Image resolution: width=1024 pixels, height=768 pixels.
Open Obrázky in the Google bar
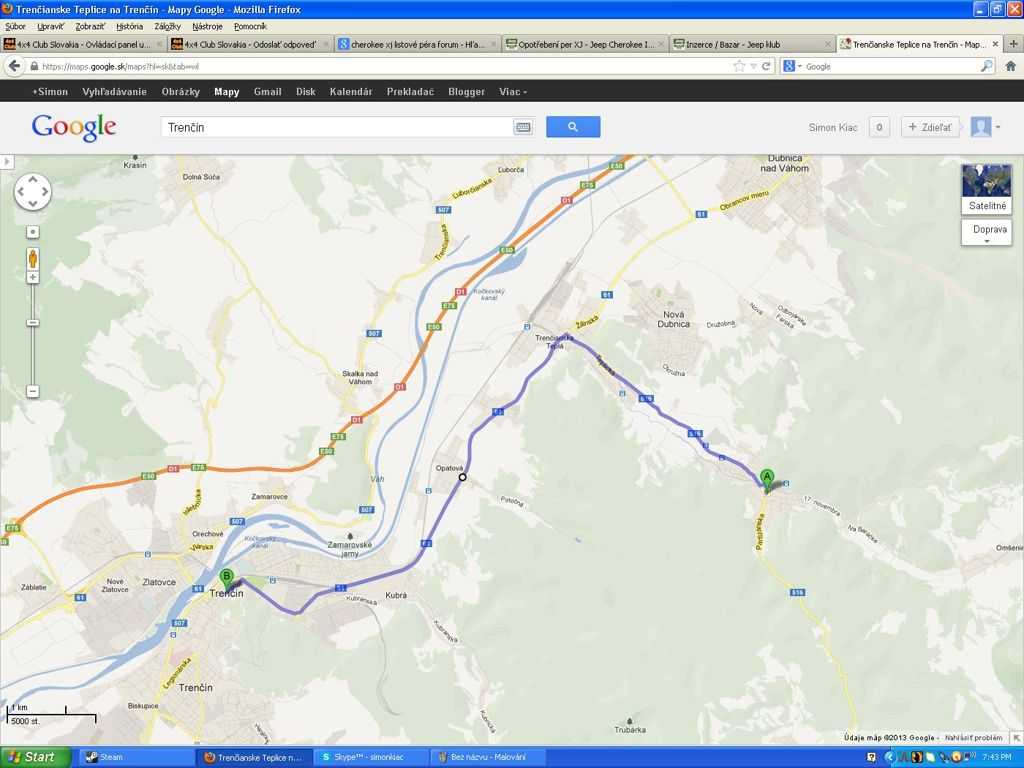pyautogui.click(x=180, y=91)
